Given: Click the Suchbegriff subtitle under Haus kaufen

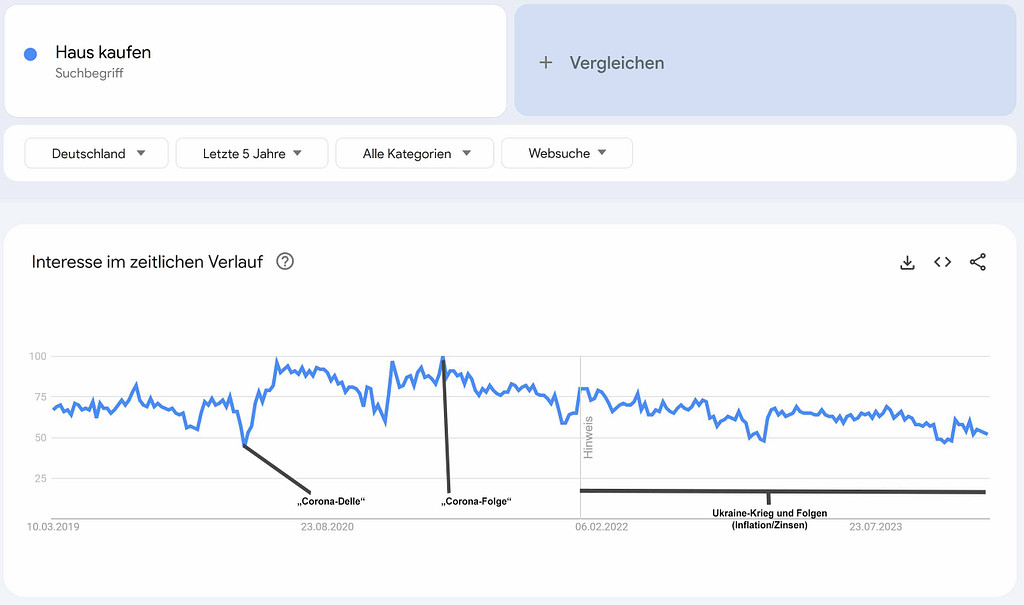Looking at the screenshot, I should (89, 73).
